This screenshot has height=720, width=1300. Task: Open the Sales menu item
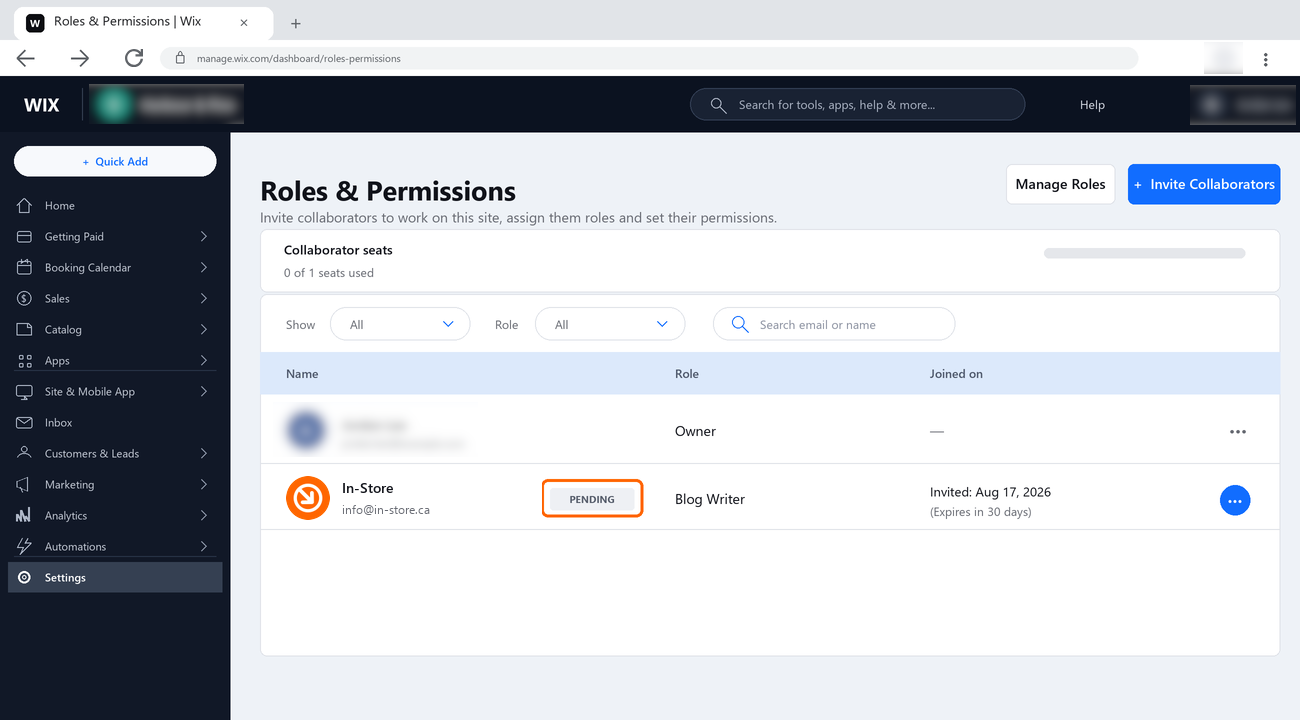[115, 299]
